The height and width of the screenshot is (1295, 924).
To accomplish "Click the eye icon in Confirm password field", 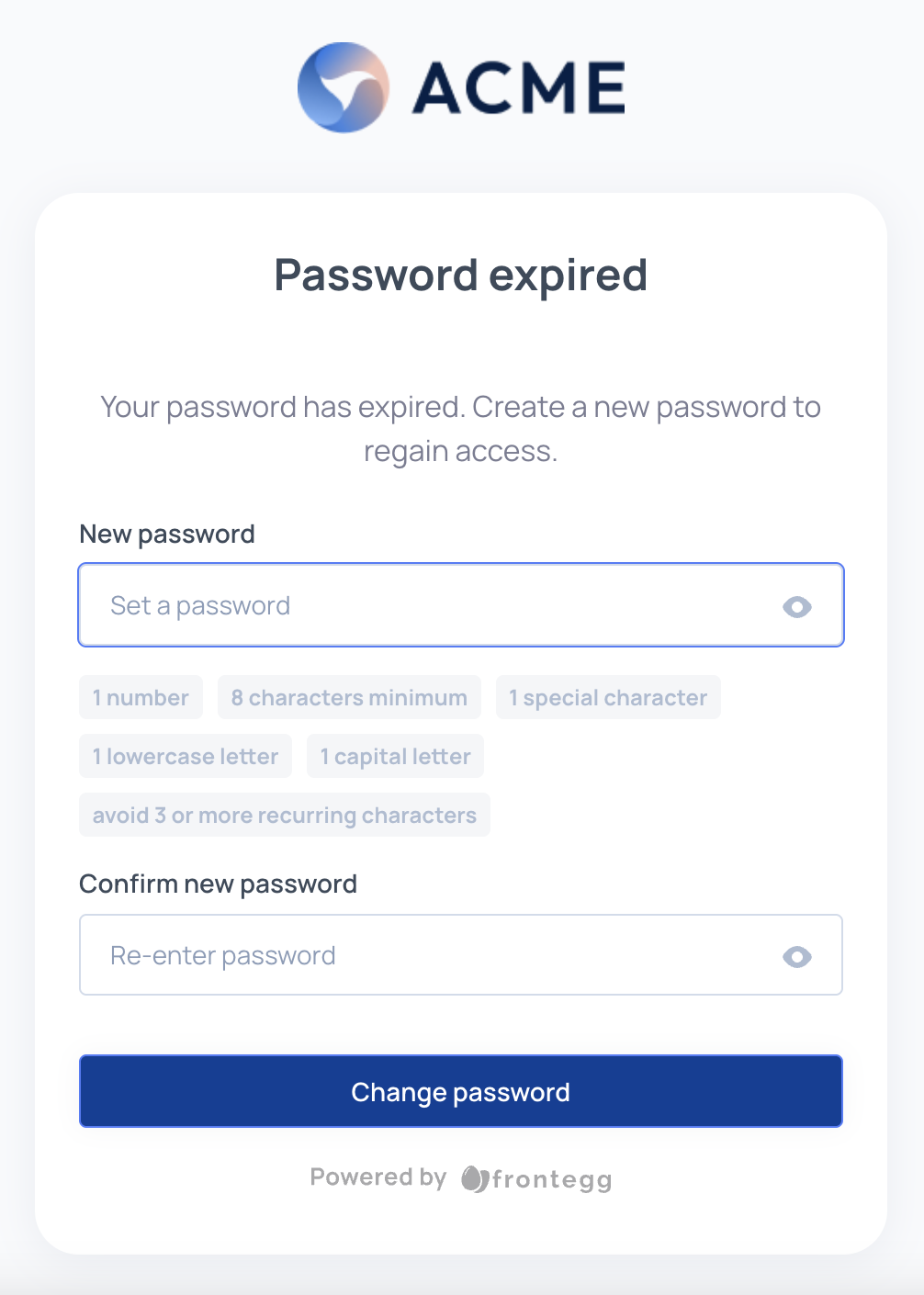I will coord(797,955).
